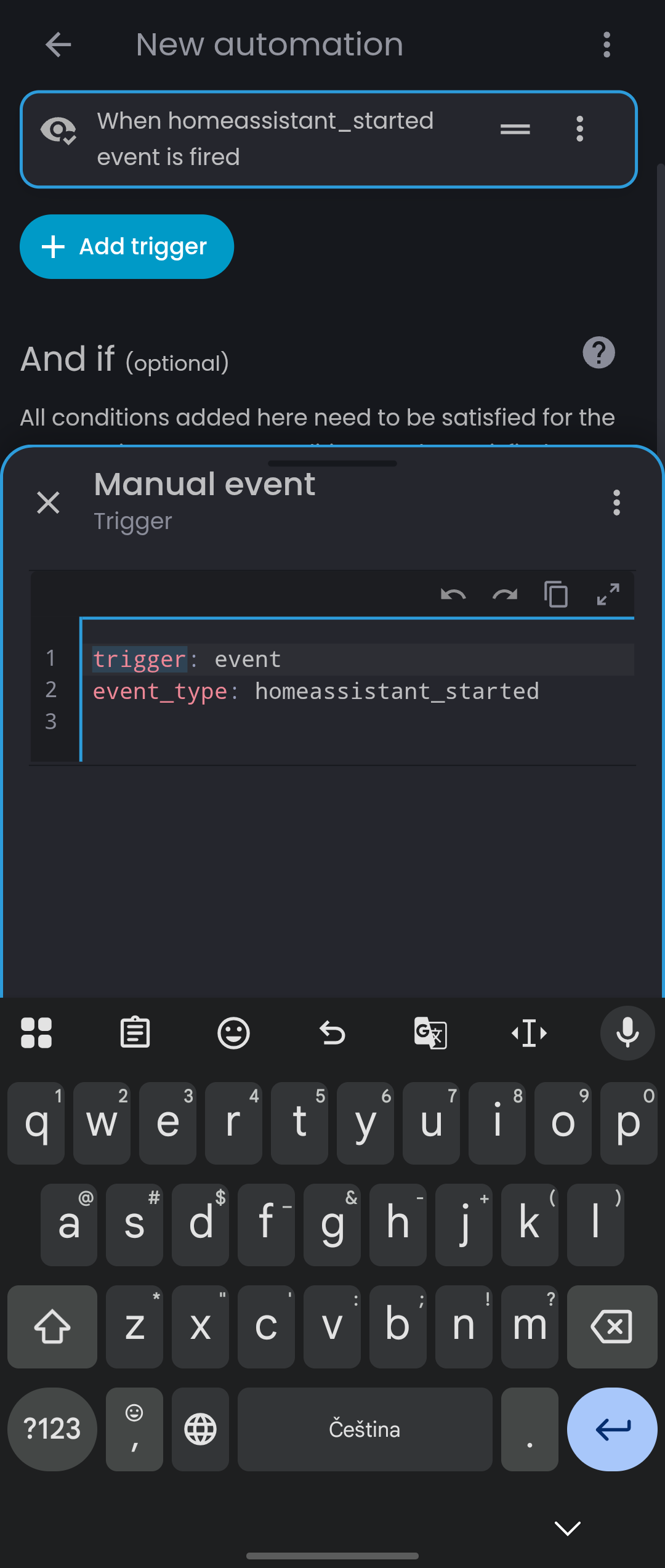Expand YAML editor to fullscreen

(x=608, y=595)
